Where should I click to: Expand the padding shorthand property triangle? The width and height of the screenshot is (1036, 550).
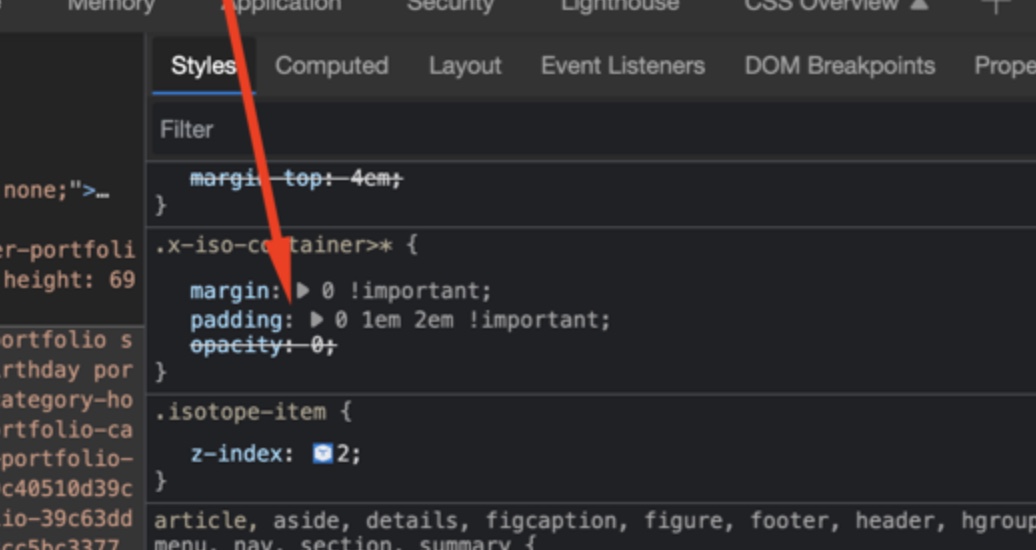317,320
